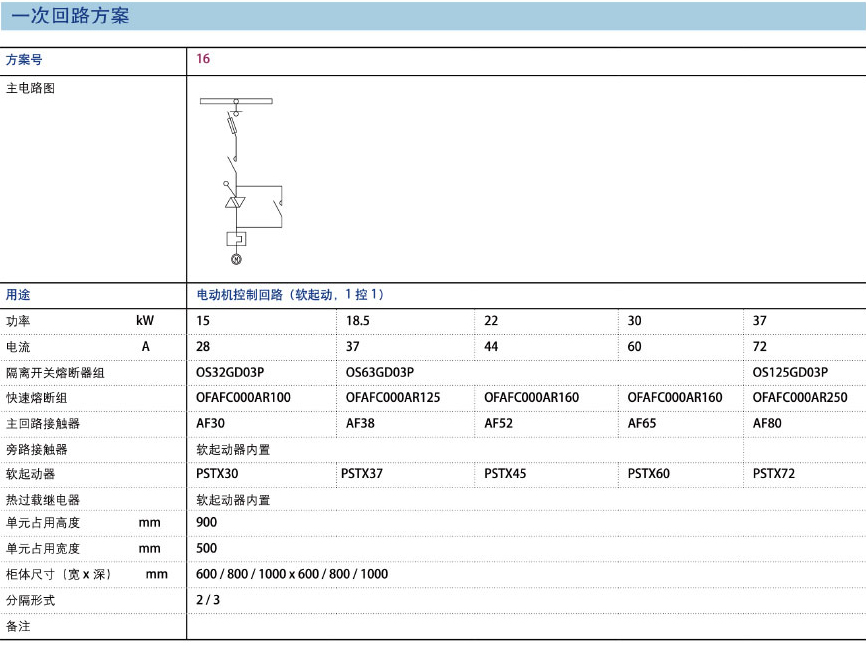Select the 15 value in the 功率 row

click(203, 321)
